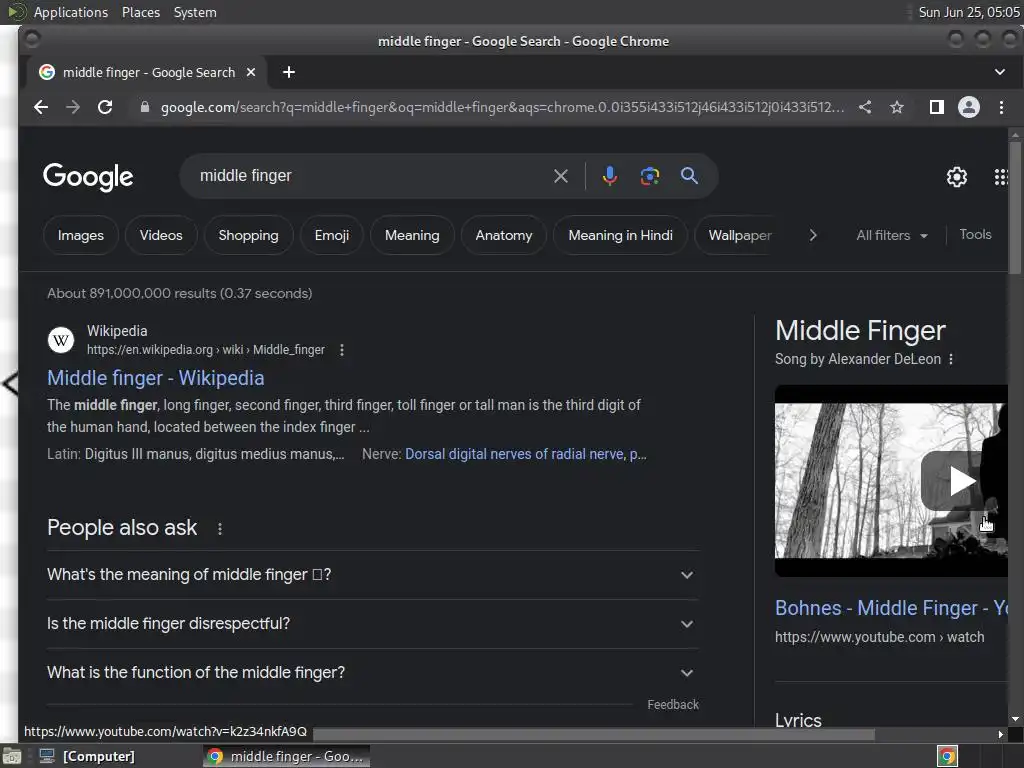The image size is (1024, 768).
Task: Open Dorsal digital nerves of radial nerve link
Action: coord(526,454)
